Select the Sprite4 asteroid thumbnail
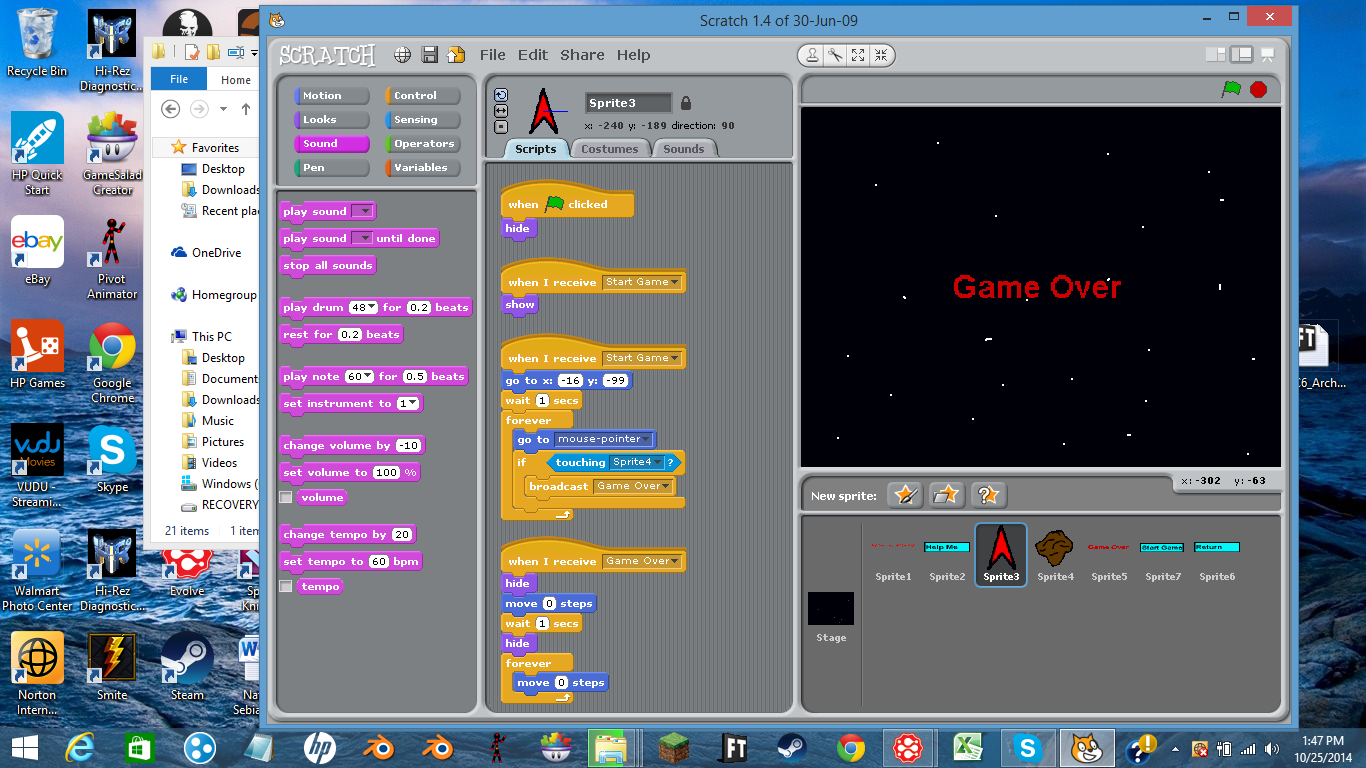Screen dimensions: 1366x768 (1055, 553)
